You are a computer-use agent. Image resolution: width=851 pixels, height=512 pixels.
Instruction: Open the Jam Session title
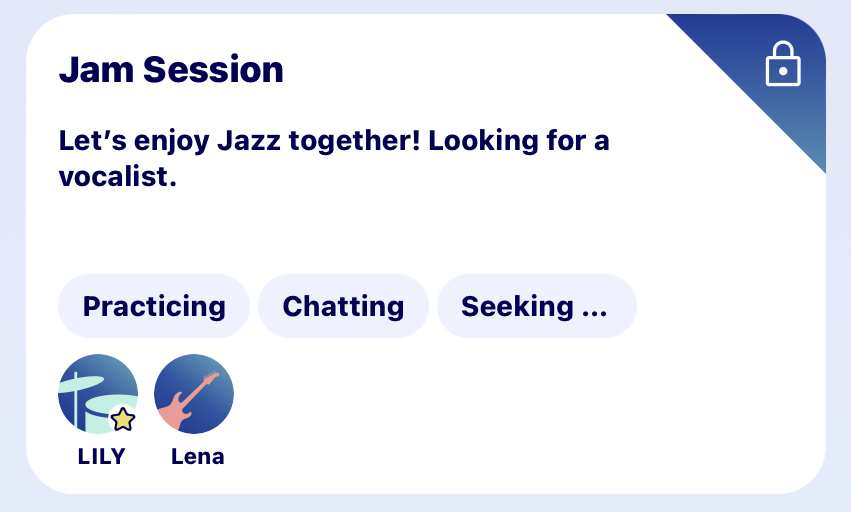[171, 70]
